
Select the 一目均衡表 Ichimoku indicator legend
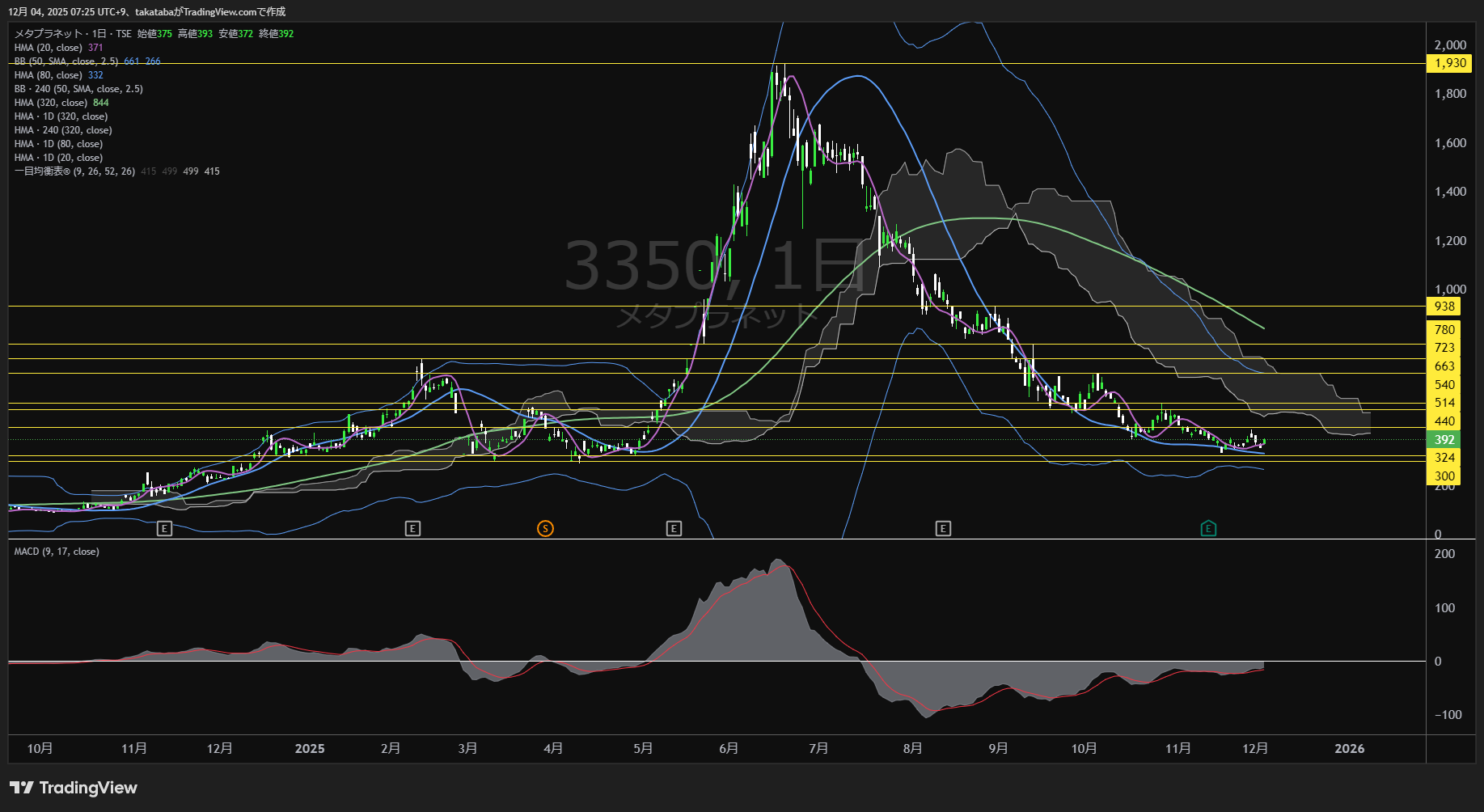(74, 171)
